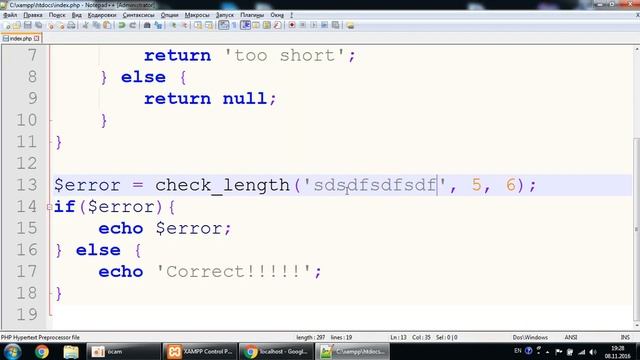Click the Redo arrow toolbar icon
This screenshot has height=360, width=640.
pos(133,25)
